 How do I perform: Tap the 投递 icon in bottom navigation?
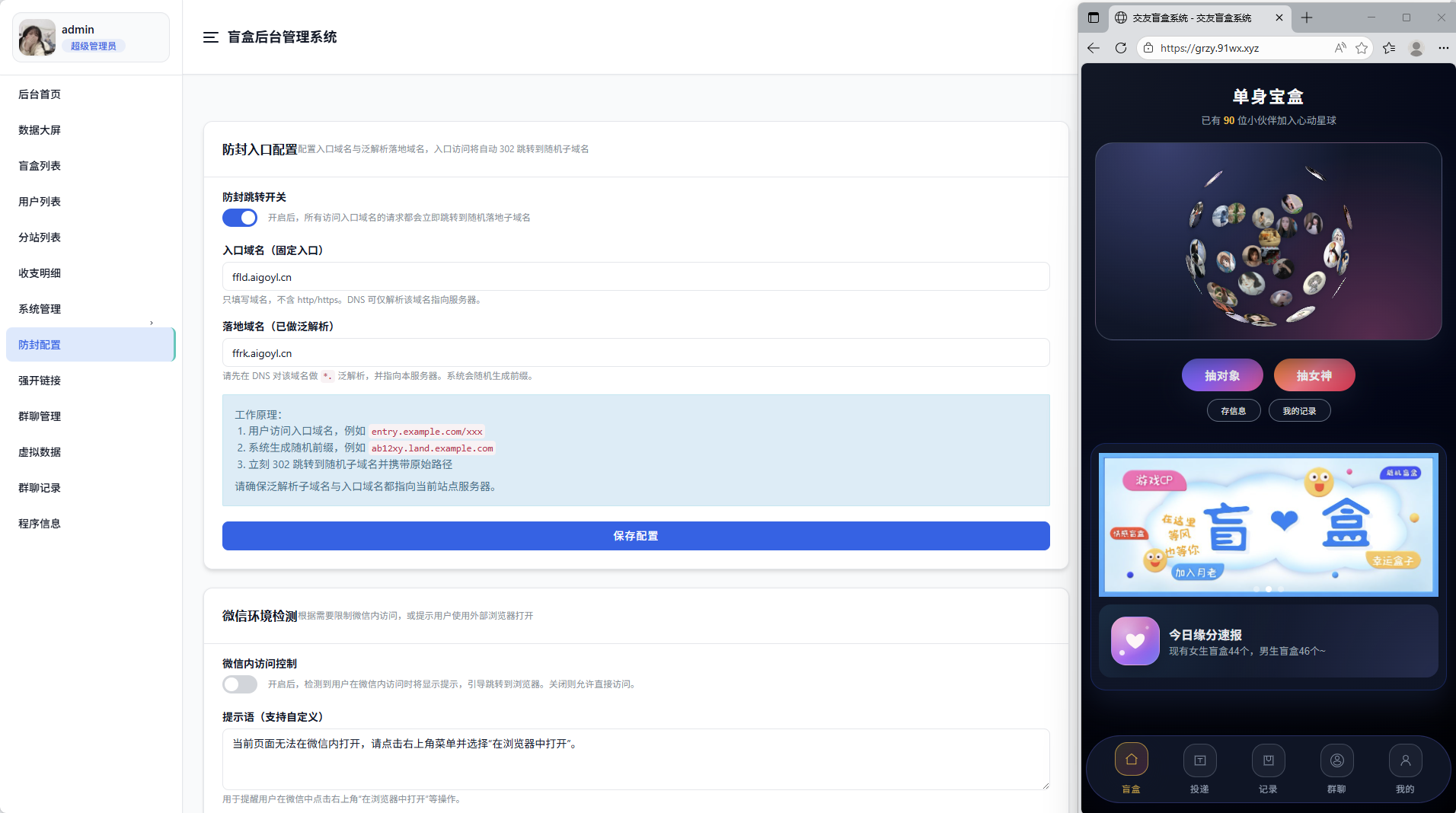click(1199, 759)
